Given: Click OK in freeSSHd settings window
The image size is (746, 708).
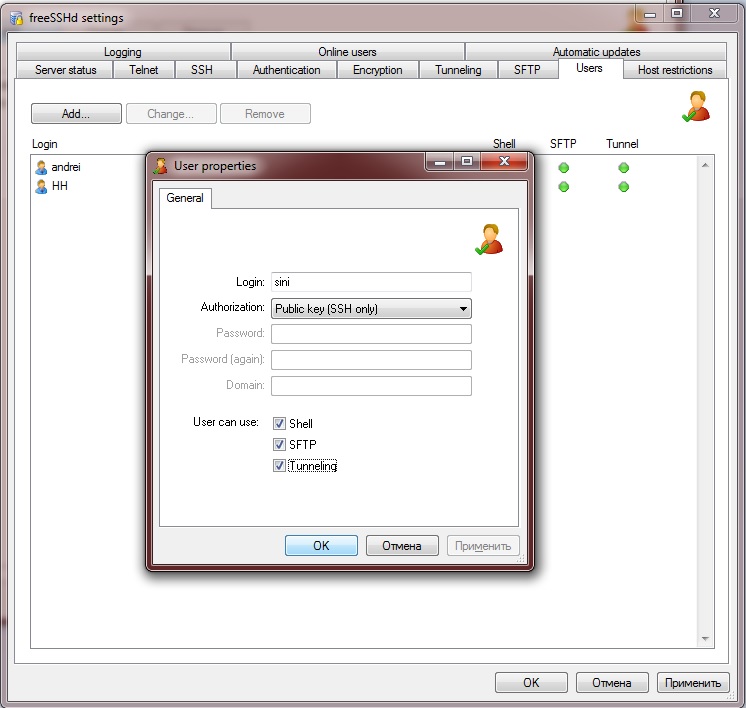Looking at the screenshot, I should [531, 683].
